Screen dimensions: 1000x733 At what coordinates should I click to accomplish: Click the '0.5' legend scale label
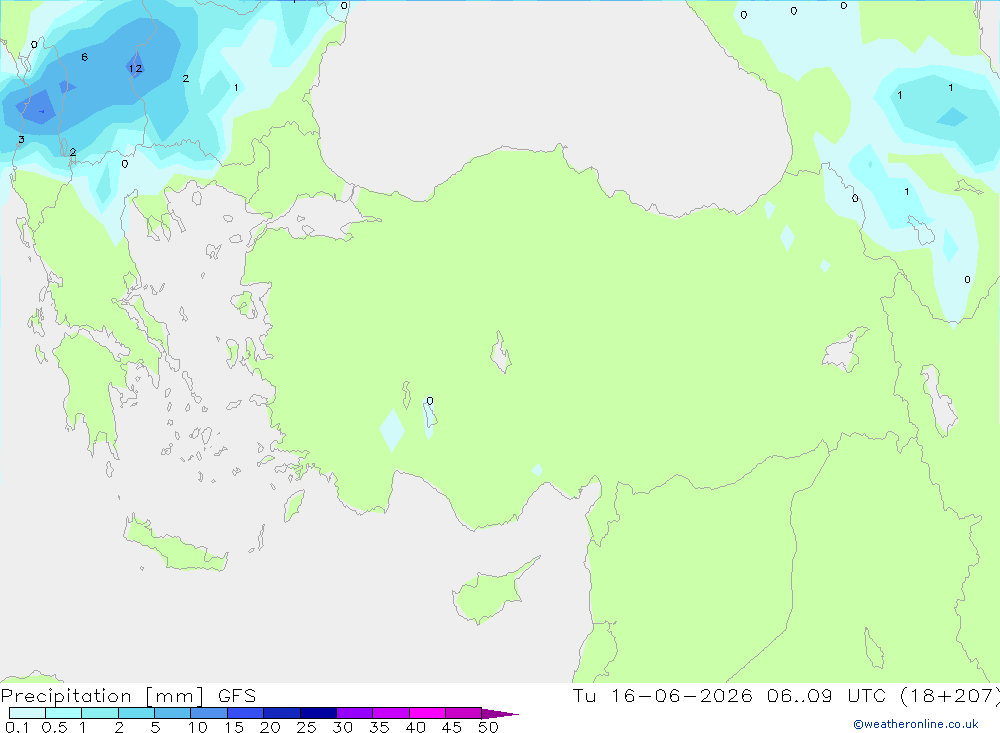tap(54, 727)
